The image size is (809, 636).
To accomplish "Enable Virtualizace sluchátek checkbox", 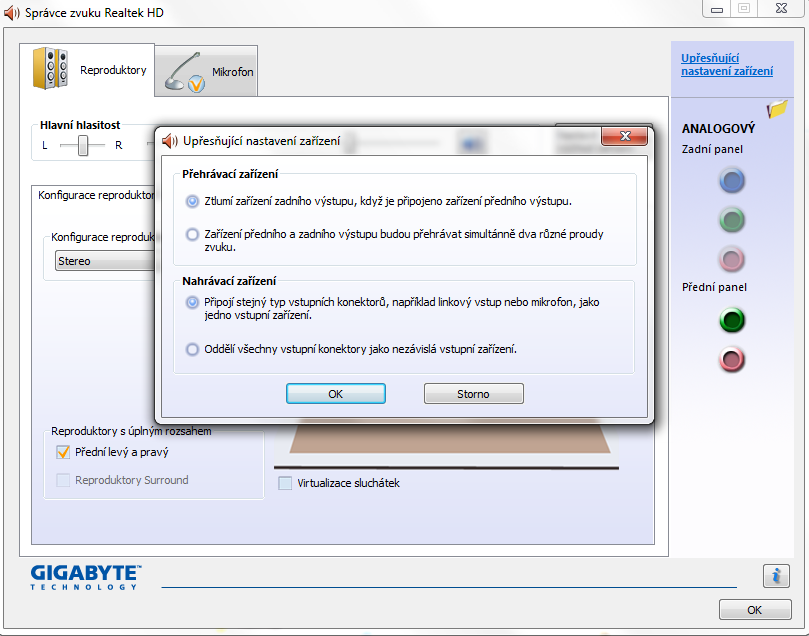I will coord(285,483).
